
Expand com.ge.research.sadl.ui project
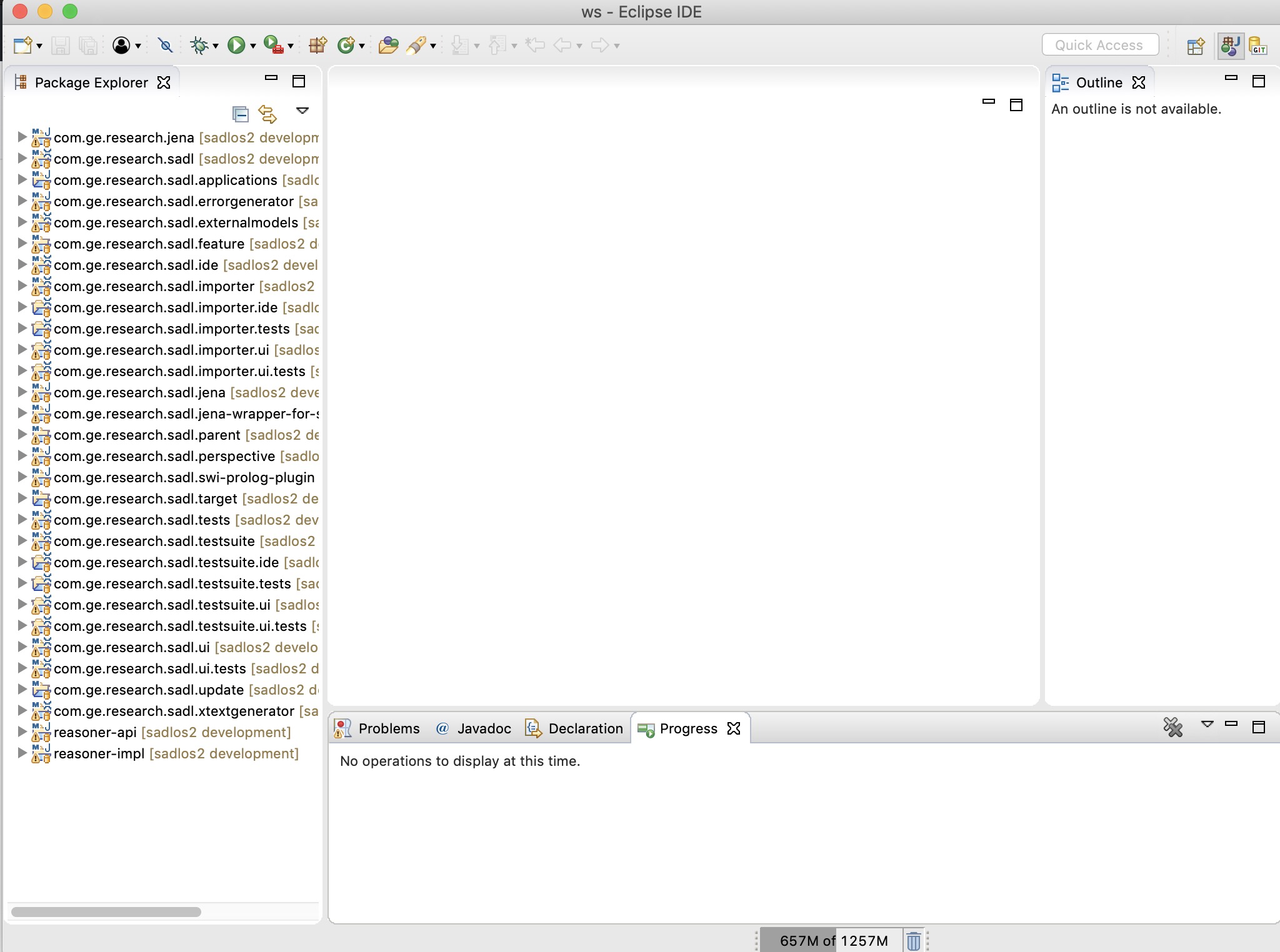22,647
